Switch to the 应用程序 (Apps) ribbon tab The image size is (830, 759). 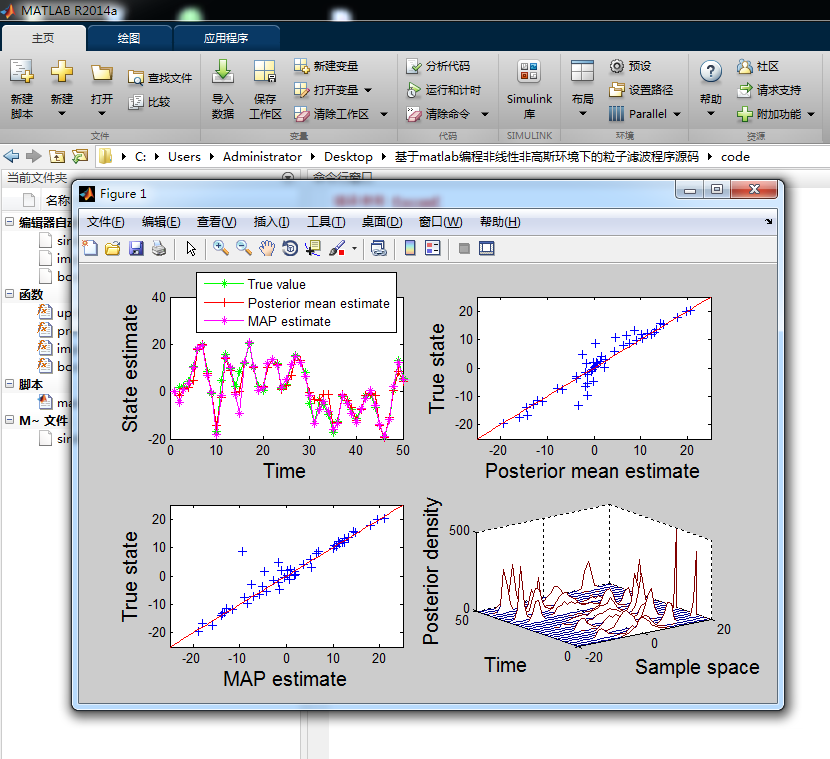click(226, 38)
